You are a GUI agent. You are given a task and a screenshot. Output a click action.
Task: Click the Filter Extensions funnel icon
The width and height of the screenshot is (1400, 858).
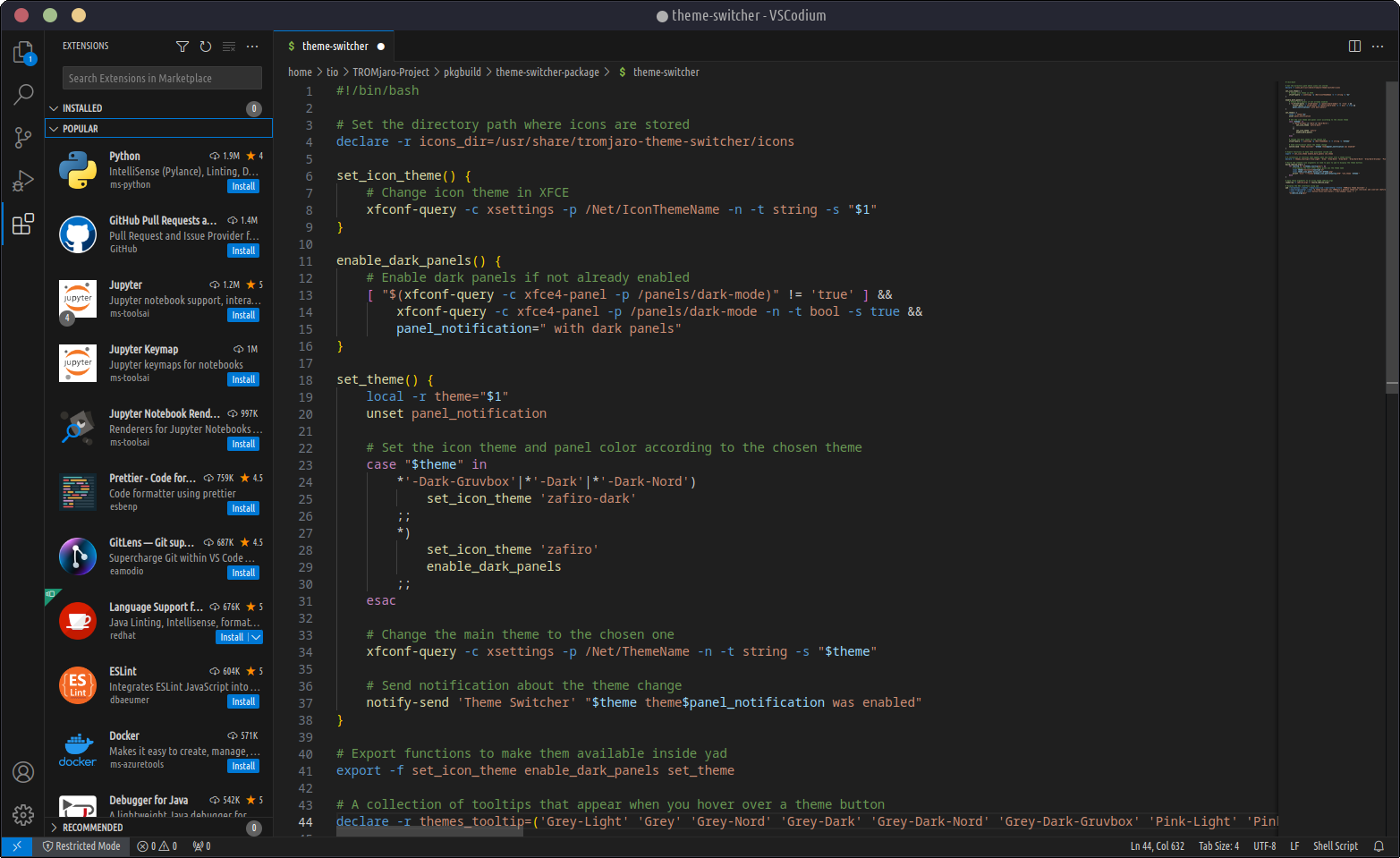[x=182, y=47]
